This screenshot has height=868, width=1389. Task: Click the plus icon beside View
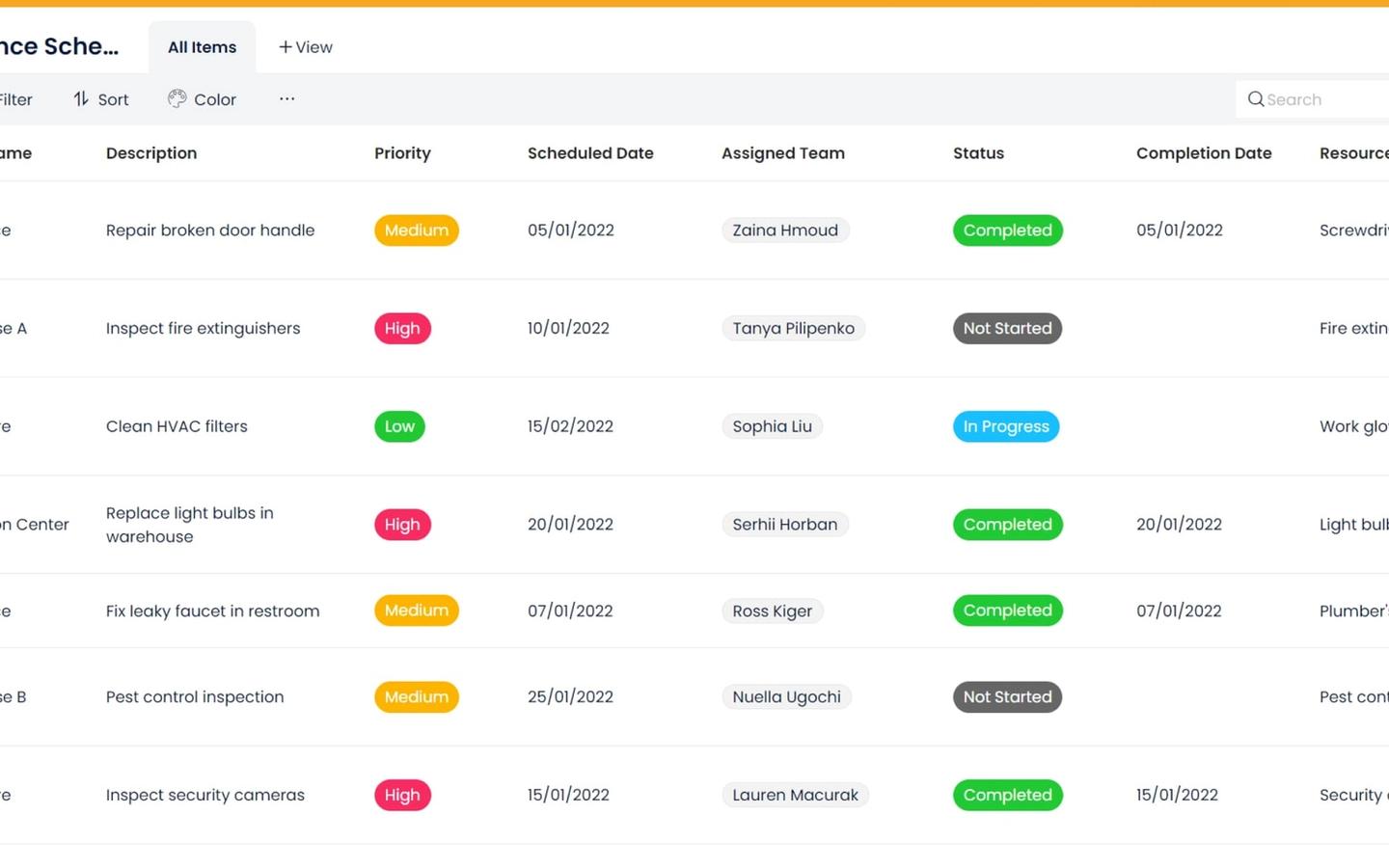tap(286, 46)
